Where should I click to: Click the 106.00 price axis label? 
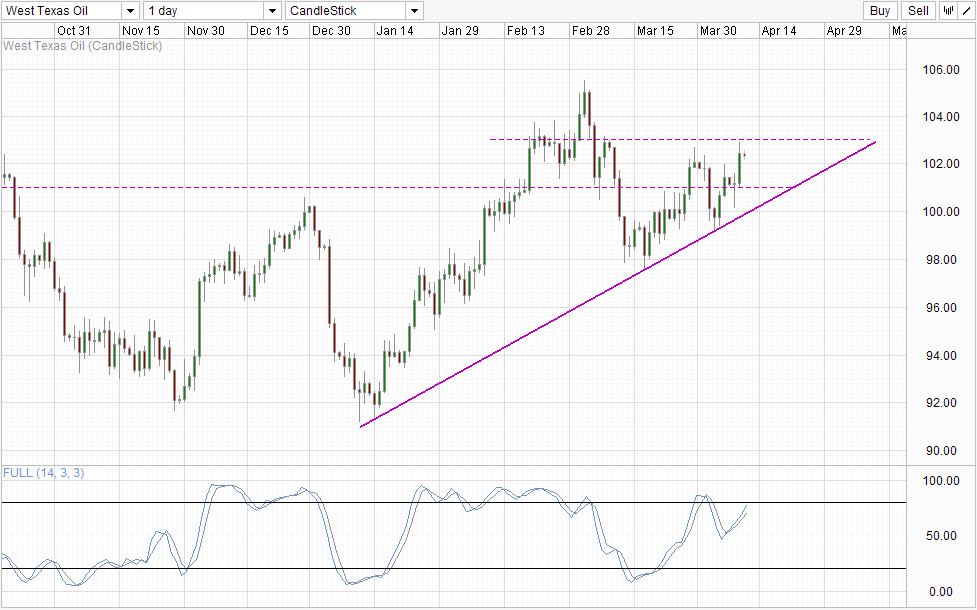[941, 70]
